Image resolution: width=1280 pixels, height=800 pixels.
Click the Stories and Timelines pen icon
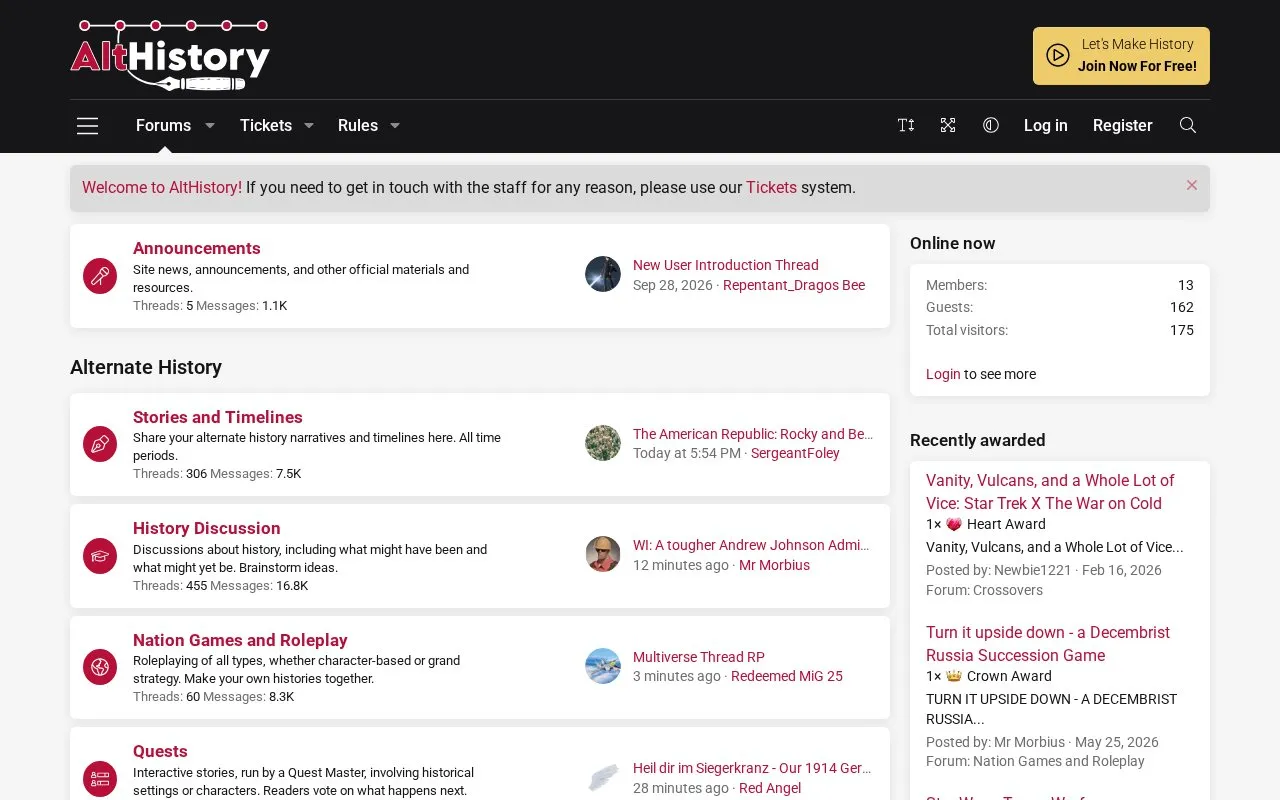point(100,444)
